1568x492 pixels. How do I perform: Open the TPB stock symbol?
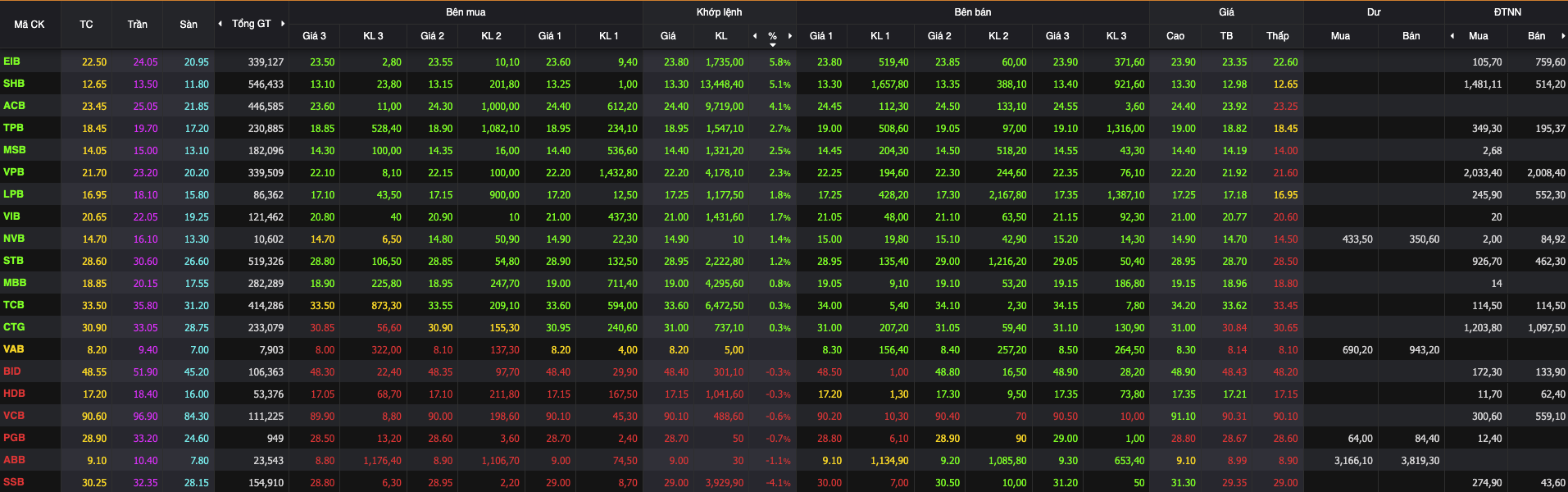(x=13, y=128)
